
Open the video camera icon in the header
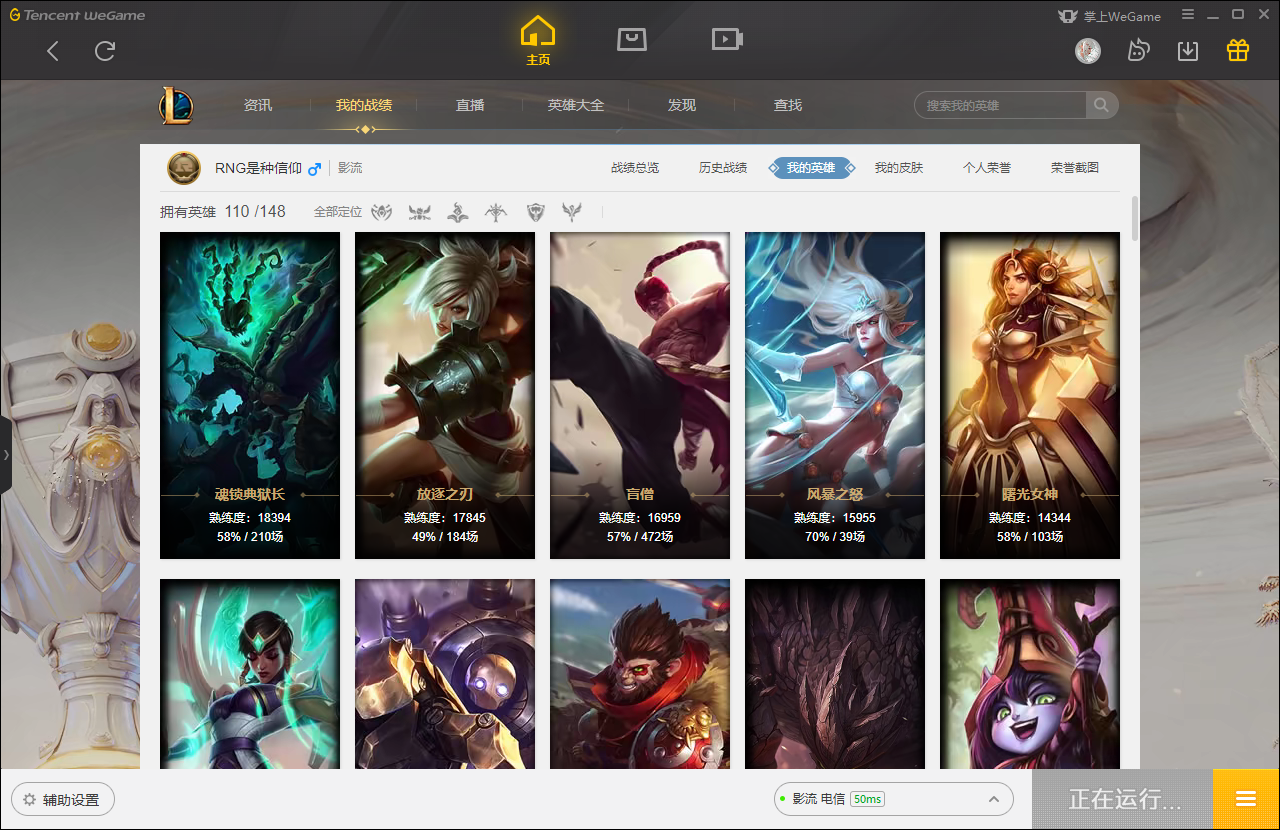click(x=727, y=39)
